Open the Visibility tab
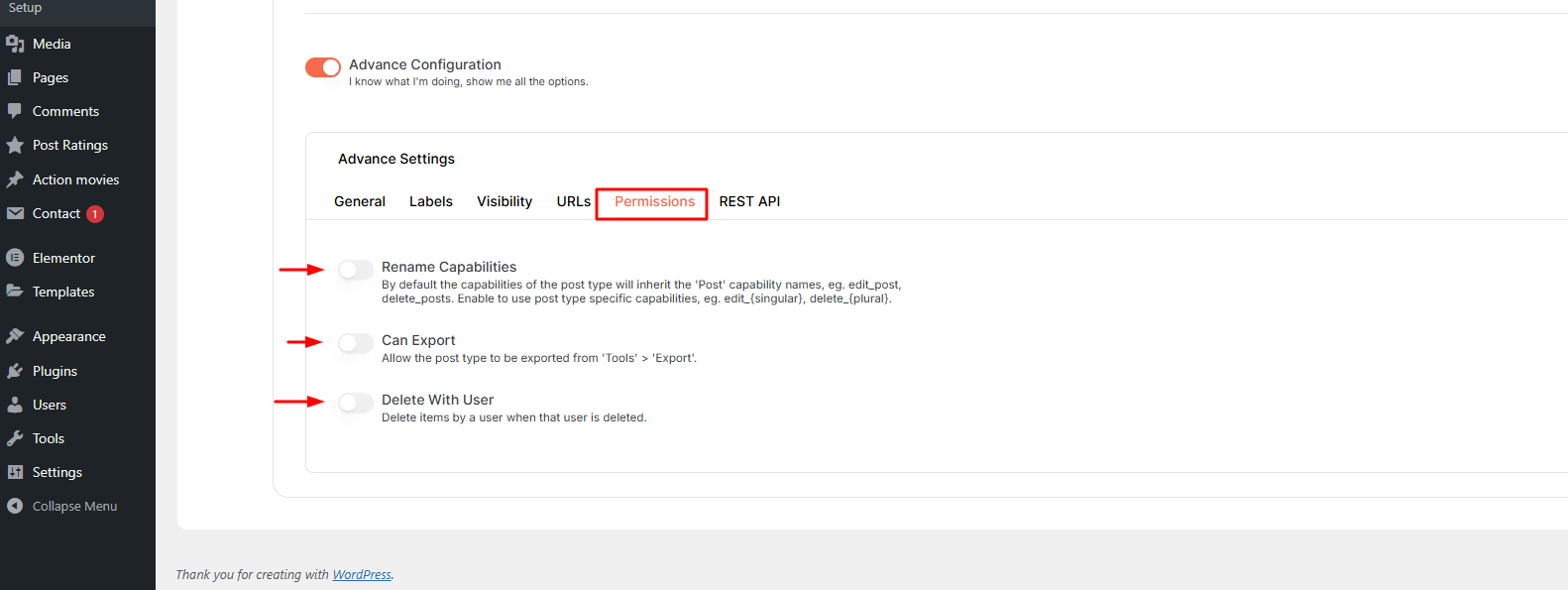Image resolution: width=1568 pixels, height=590 pixels. 504,201
